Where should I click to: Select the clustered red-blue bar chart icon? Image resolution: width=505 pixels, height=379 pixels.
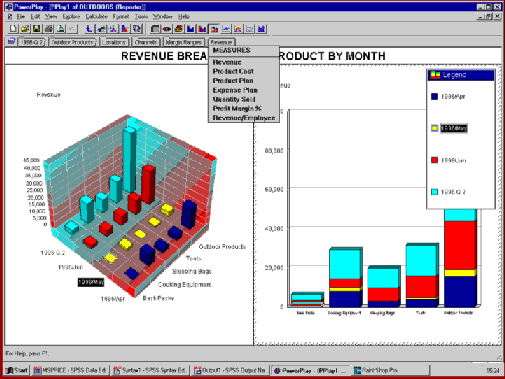[x=202, y=29]
